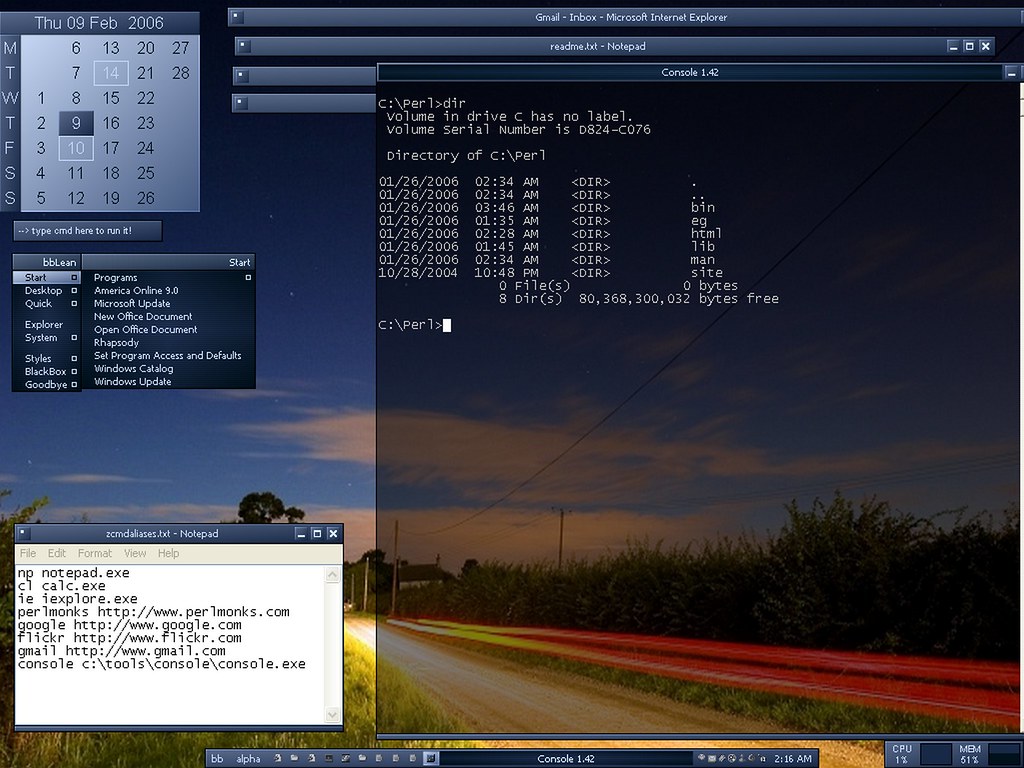Select day 14 in the calendar
1024x768 pixels.
(111, 73)
